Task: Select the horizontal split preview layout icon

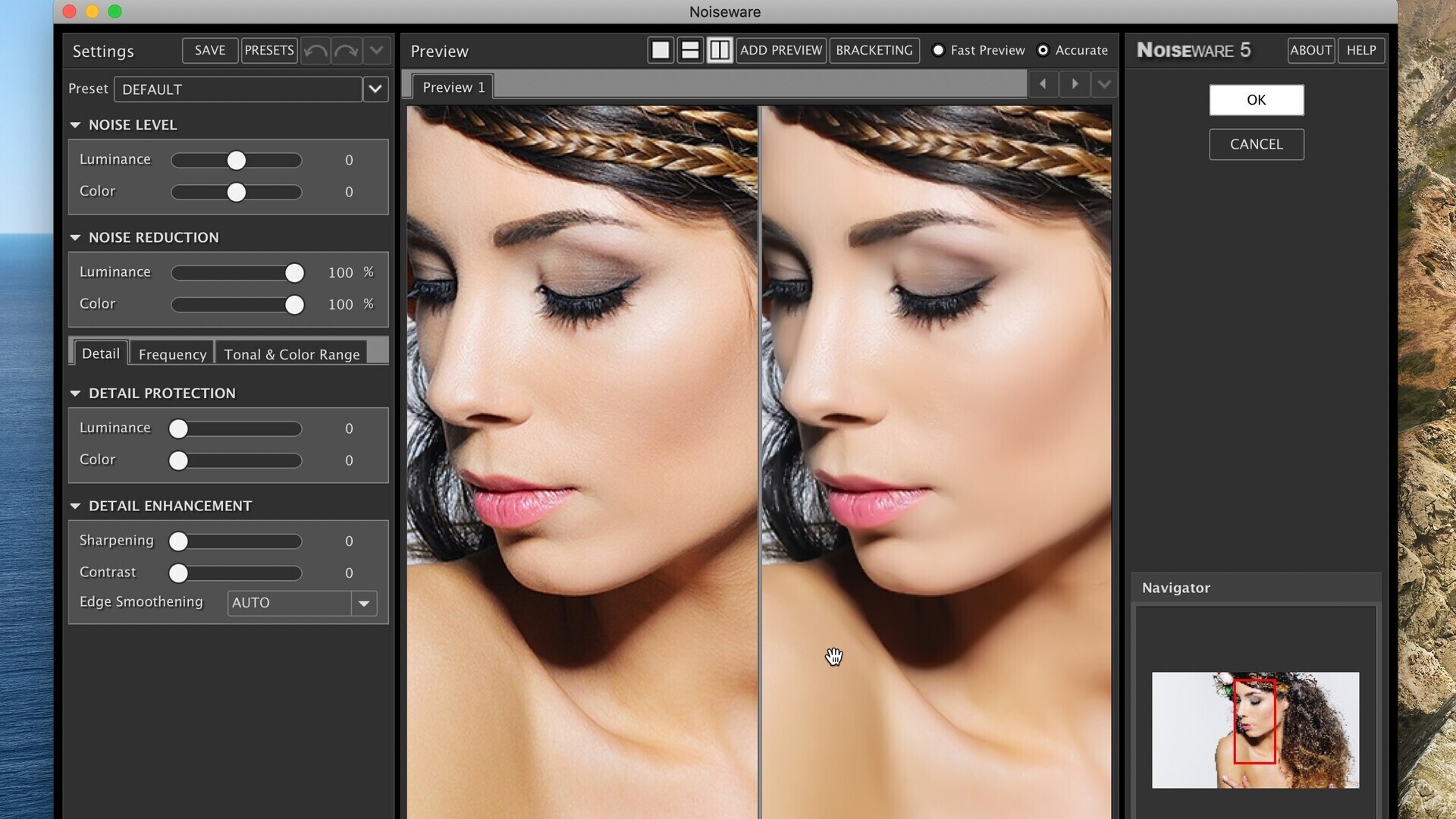Action: (690, 50)
